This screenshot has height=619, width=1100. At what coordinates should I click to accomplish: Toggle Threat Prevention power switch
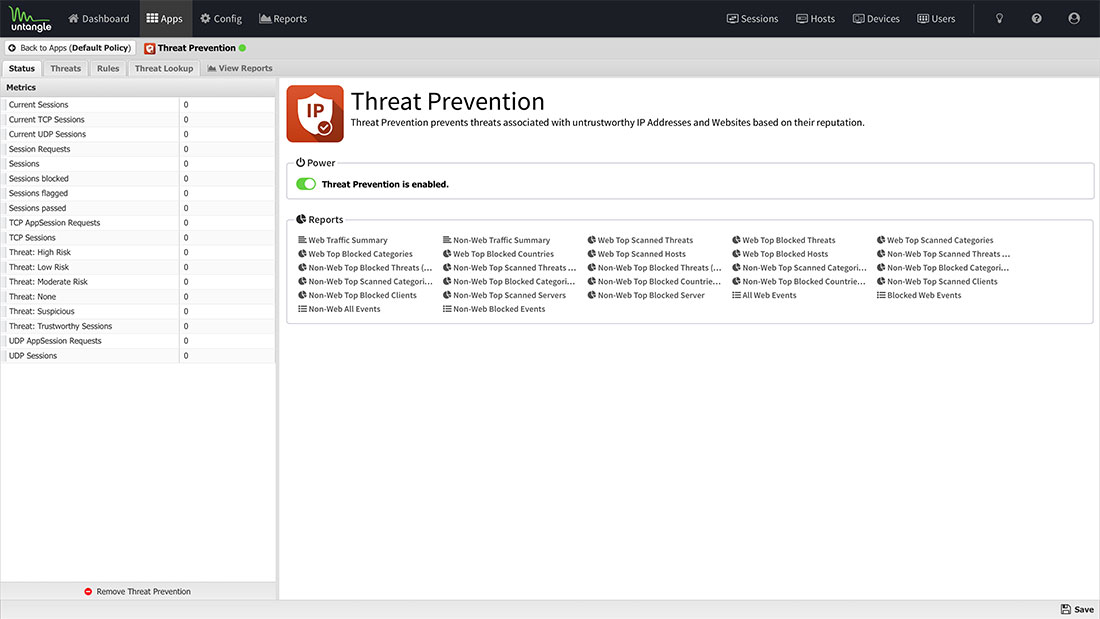[306, 184]
